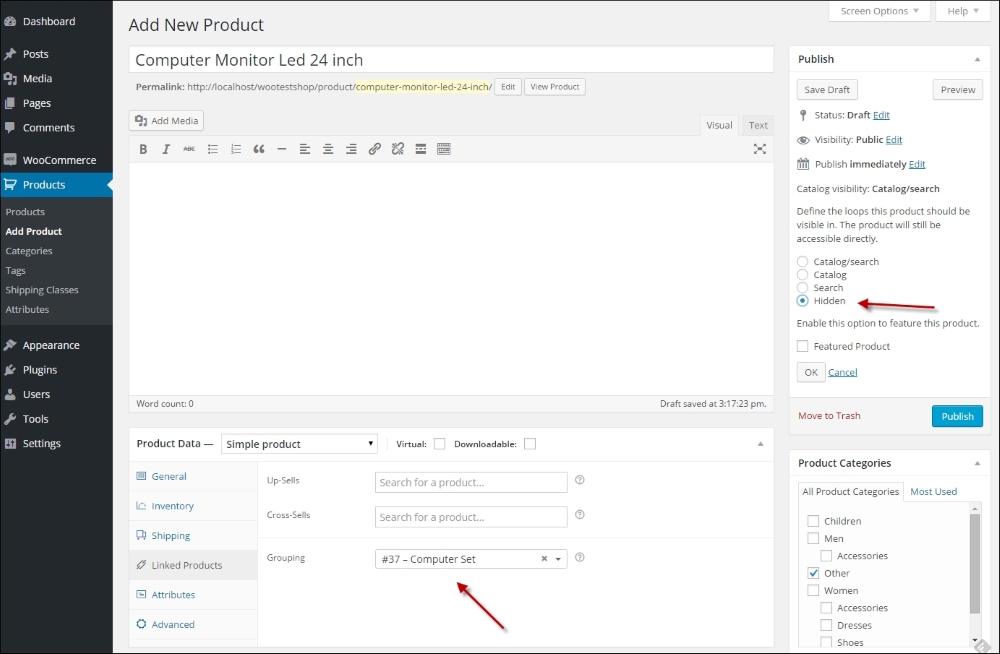Open the Simple product type dropdown
This screenshot has height=654, width=1000.
coord(299,444)
